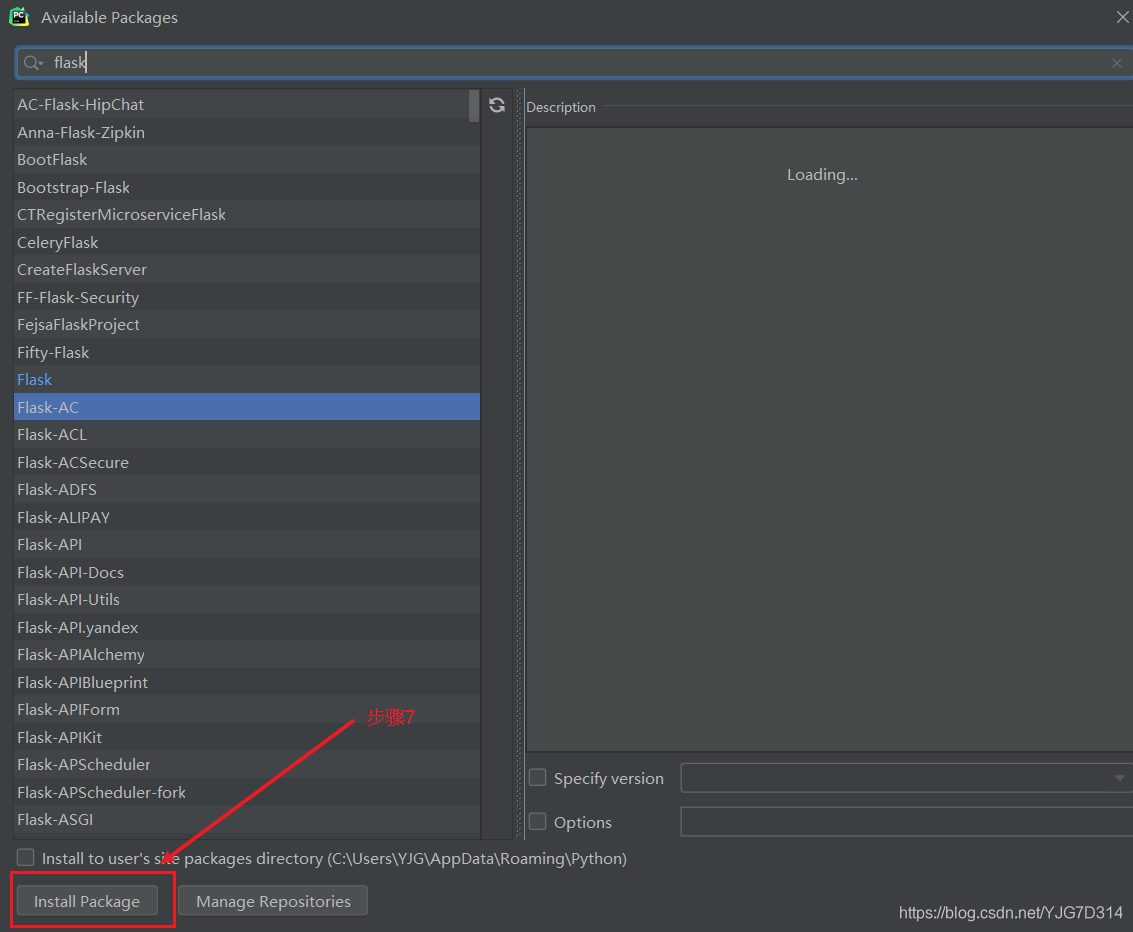Select the FF-Flask-Security package
This screenshot has width=1133, height=932.
click(247, 297)
